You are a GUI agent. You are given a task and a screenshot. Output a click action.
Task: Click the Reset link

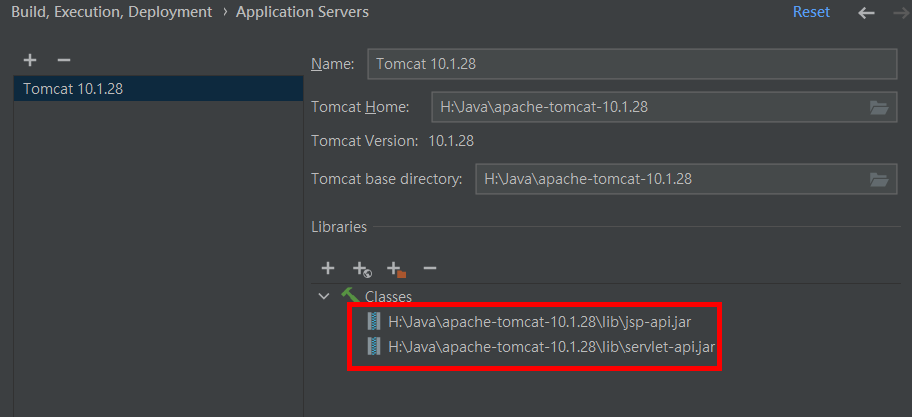point(811,12)
